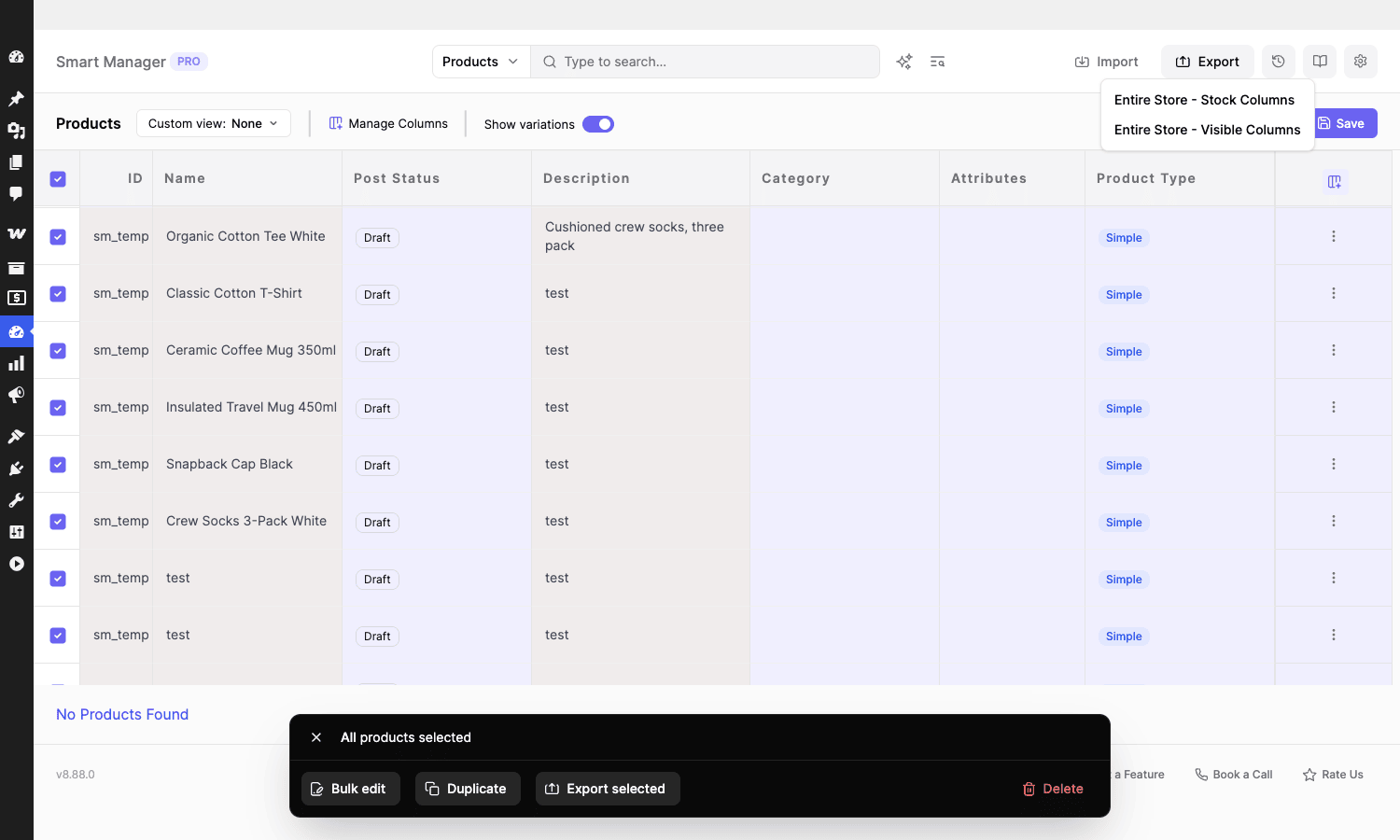
Task: Open Draft status for Organic Cotton Tee White
Action: click(377, 238)
